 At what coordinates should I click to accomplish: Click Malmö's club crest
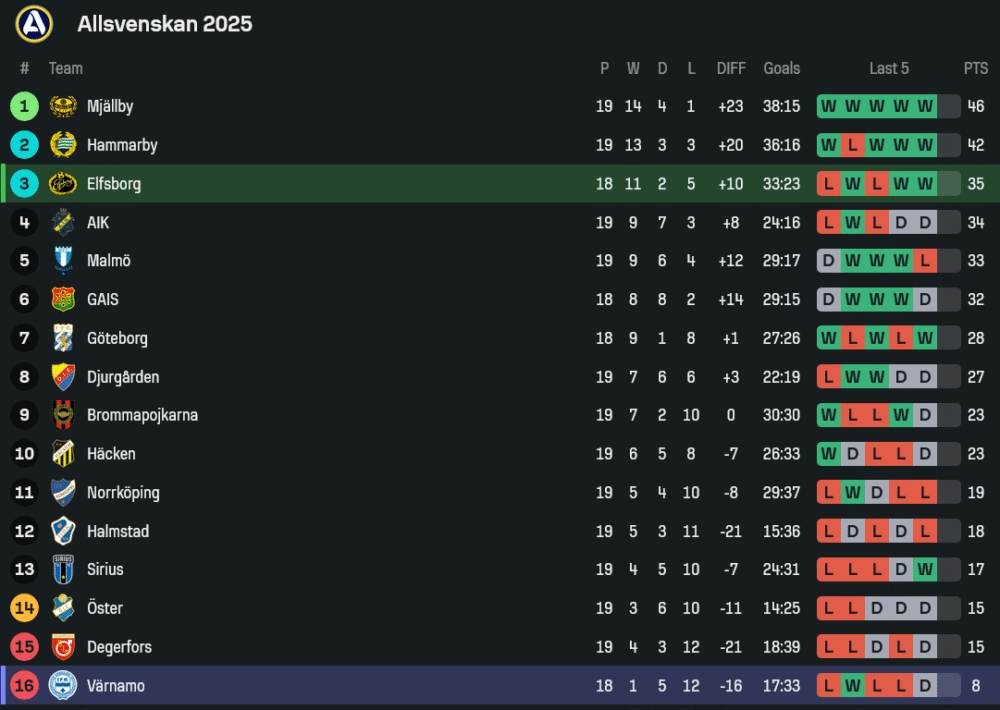pos(63,261)
